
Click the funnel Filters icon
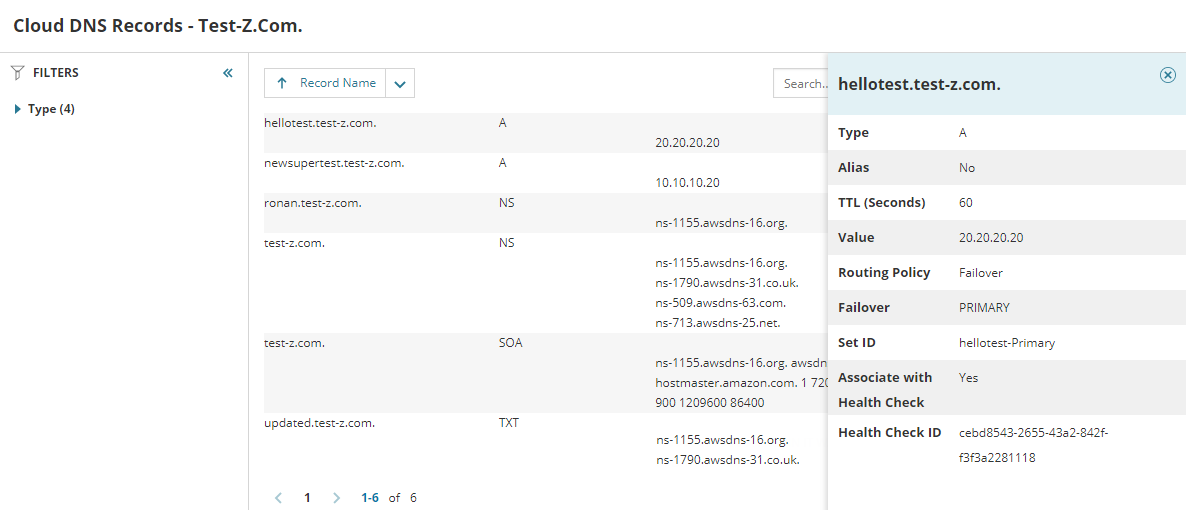(17, 73)
